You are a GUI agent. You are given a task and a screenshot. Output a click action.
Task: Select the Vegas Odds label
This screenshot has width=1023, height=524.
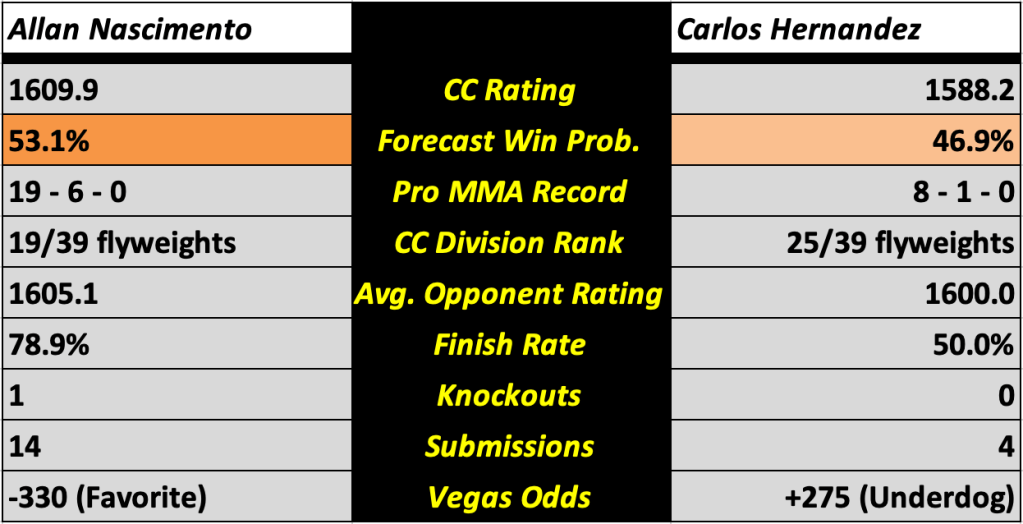pyautogui.click(x=510, y=497)
